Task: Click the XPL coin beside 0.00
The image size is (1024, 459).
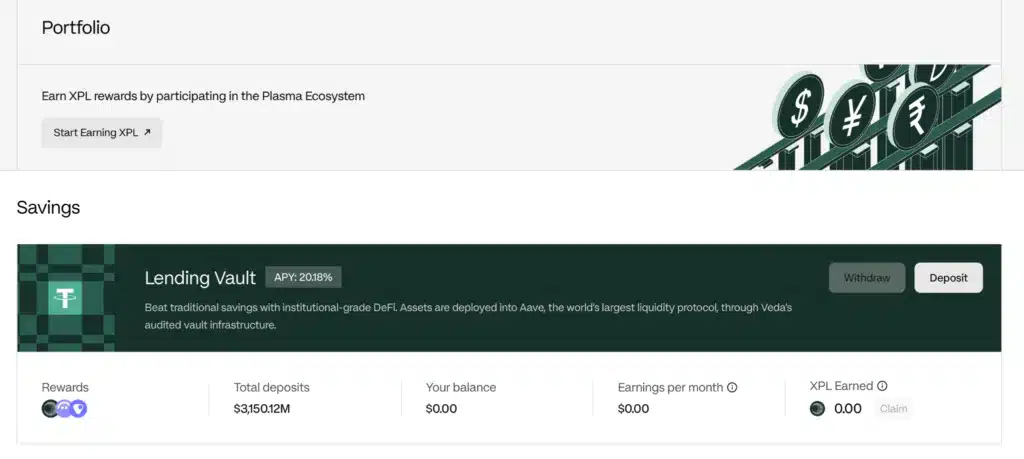Action: click(817, 408)
